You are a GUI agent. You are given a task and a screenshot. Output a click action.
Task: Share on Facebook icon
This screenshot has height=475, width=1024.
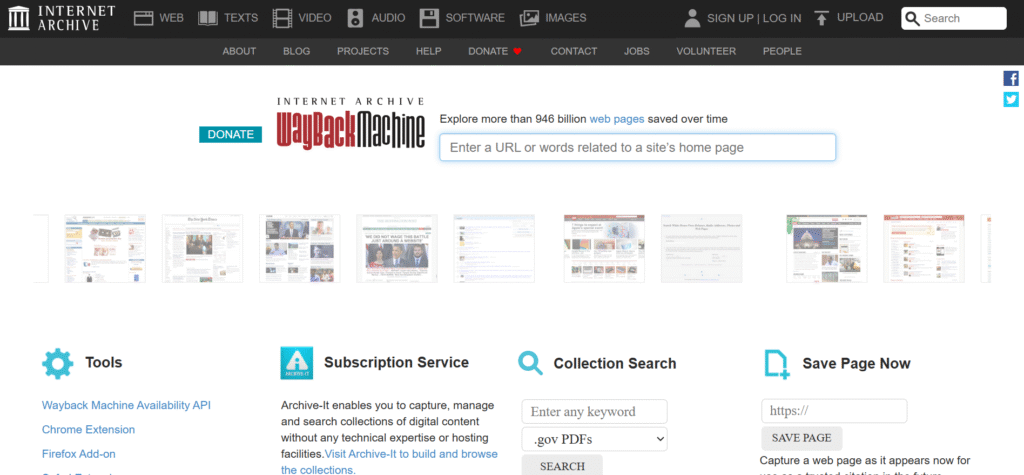1011,79
